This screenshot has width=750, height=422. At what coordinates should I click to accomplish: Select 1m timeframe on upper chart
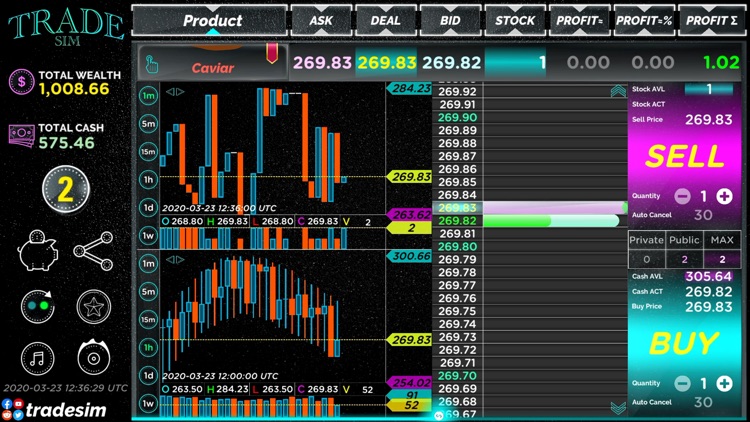(x=148, y=96)
